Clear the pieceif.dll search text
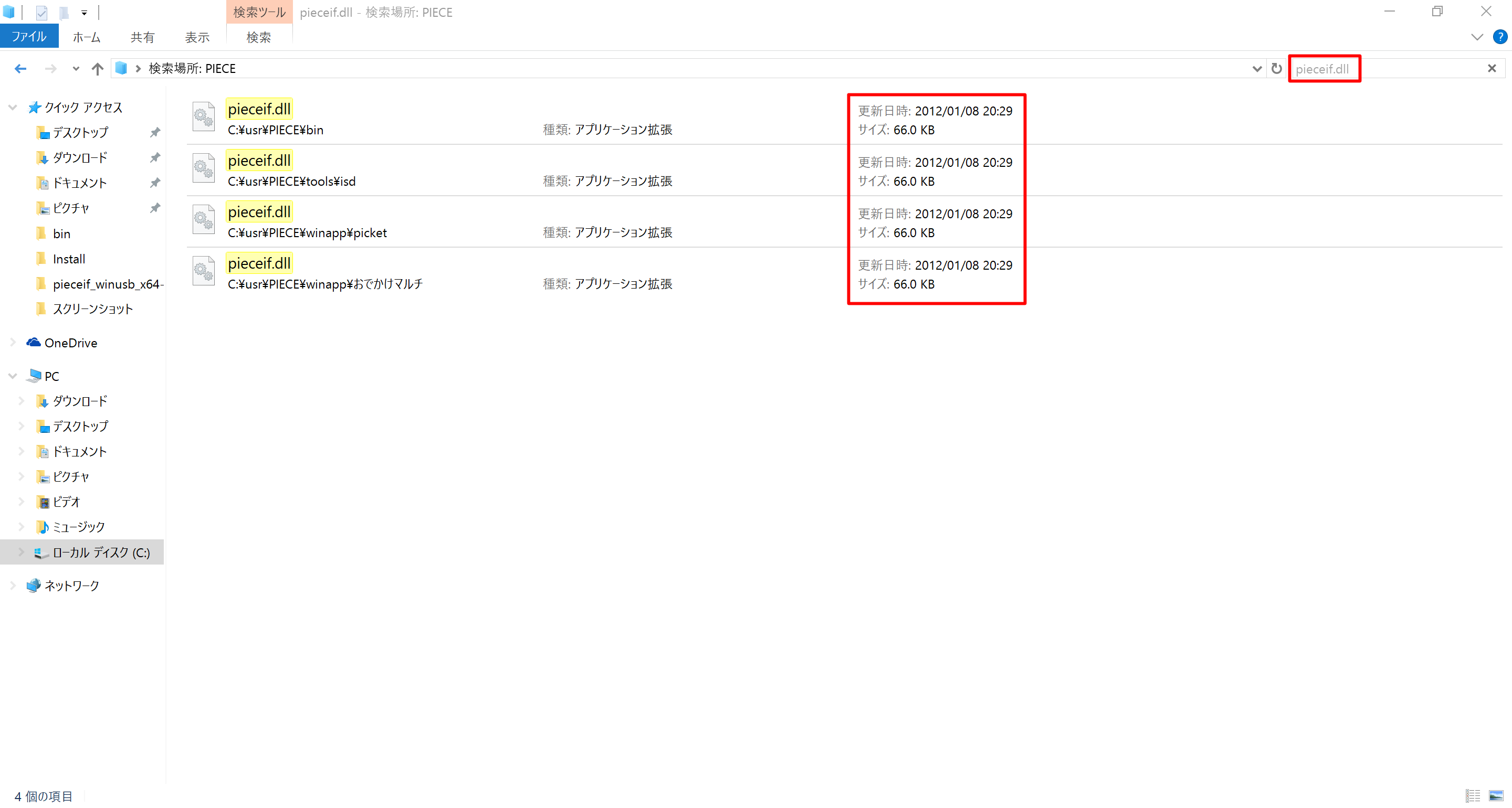 tap(1492, 69)
